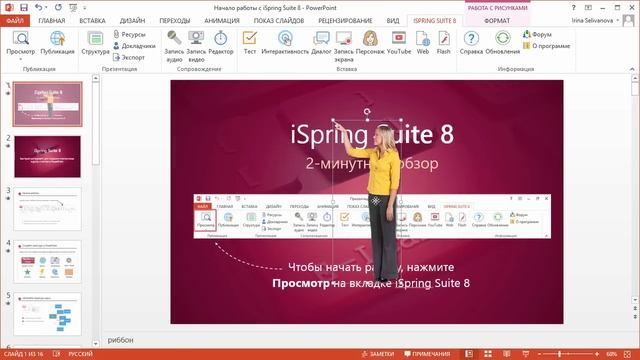Select slide 3 thumbnail
This screenshot has height=360, width=640.
click(x=47, y=209)
